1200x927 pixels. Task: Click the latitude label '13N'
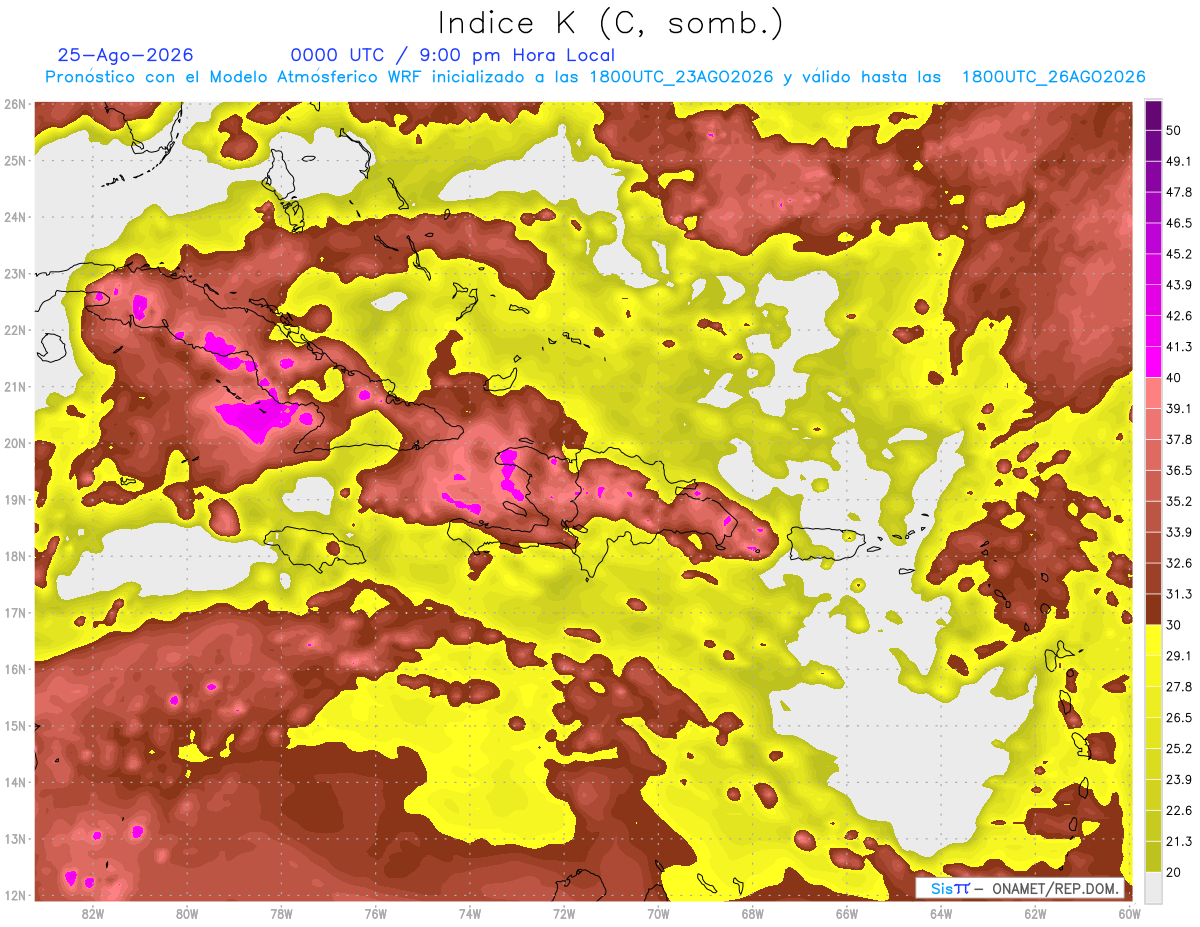[15, 838]
